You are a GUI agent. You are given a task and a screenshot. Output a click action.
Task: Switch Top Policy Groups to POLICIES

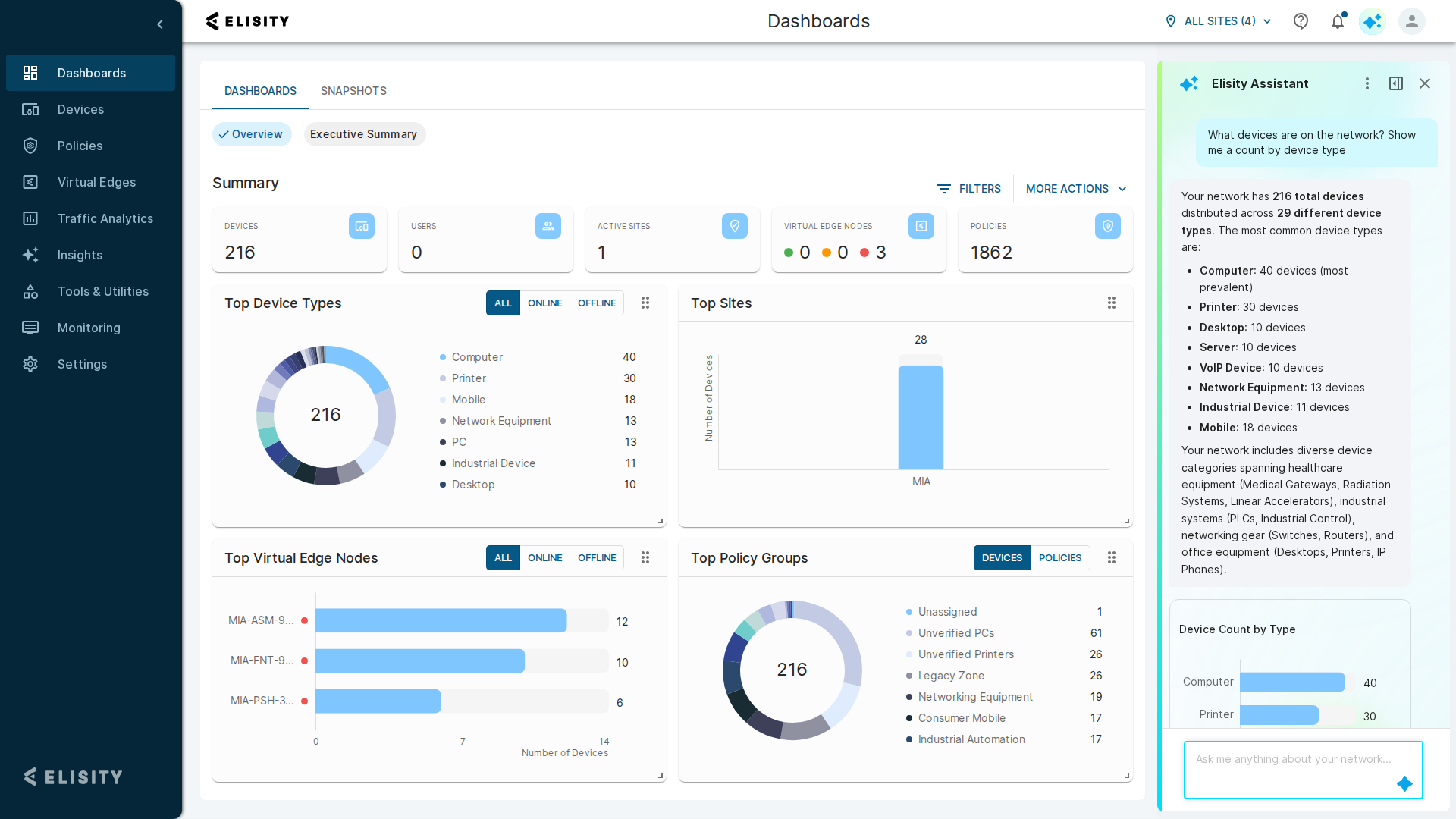click(x=1060, y=557)
